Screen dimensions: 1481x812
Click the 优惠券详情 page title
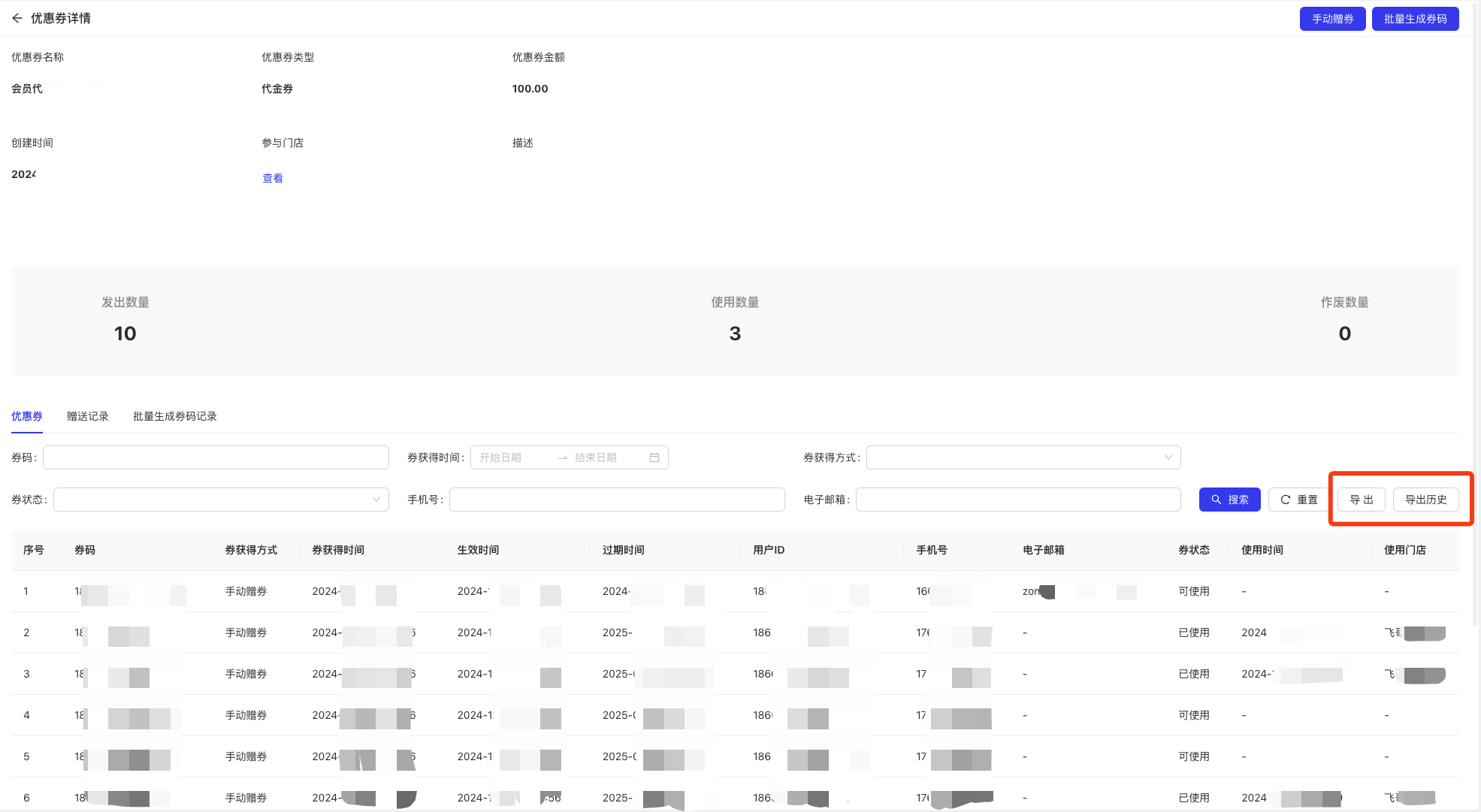(60, 18)
